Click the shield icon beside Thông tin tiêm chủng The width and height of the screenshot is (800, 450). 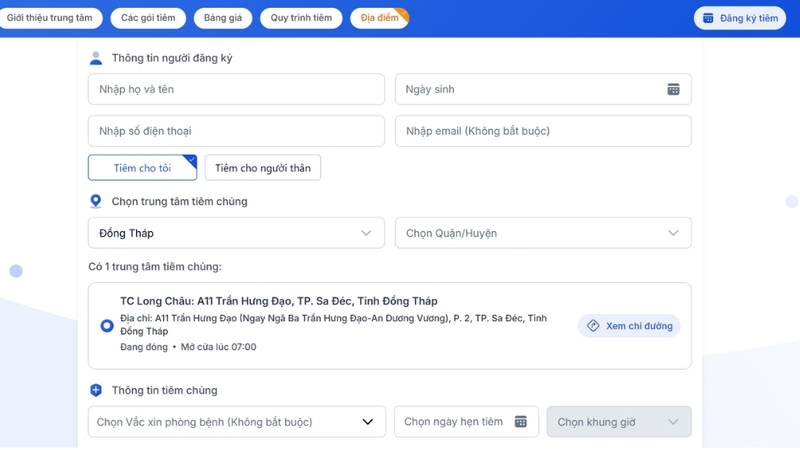(96, 390)
